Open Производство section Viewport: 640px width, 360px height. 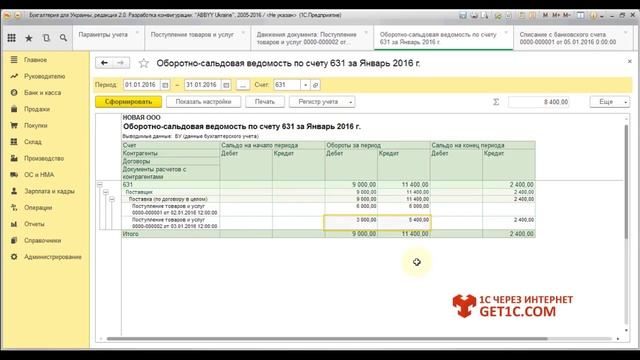[45, 158]
